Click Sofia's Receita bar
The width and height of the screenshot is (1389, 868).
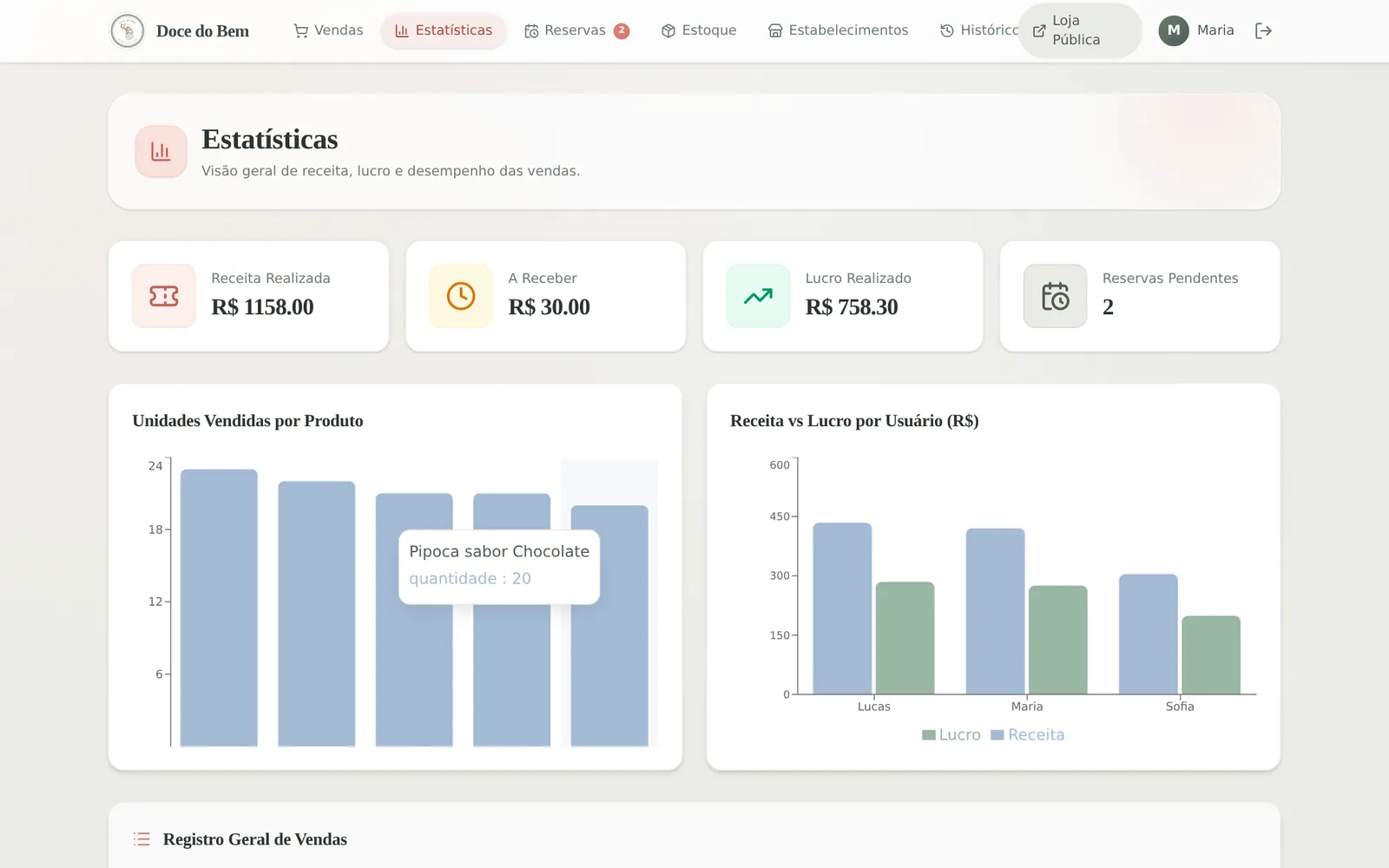coord(1149,635)
